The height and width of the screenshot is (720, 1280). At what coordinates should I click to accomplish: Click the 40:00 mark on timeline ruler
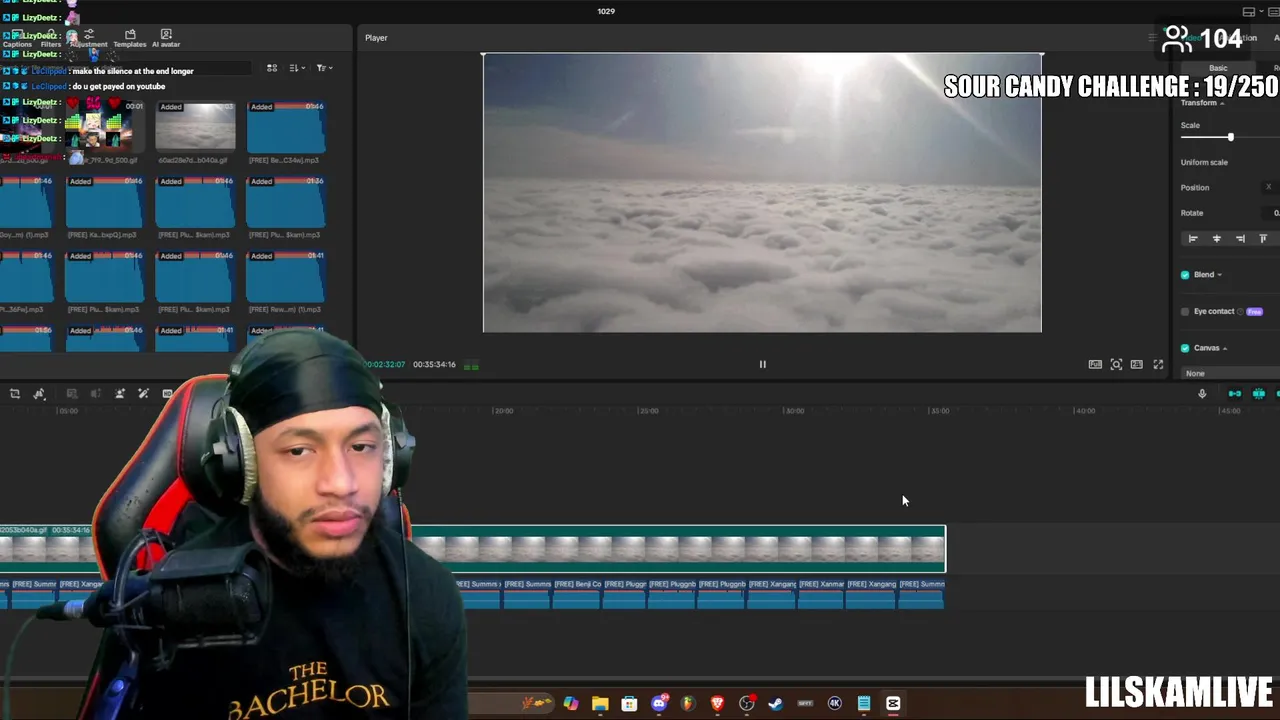tap(1084, 411)
